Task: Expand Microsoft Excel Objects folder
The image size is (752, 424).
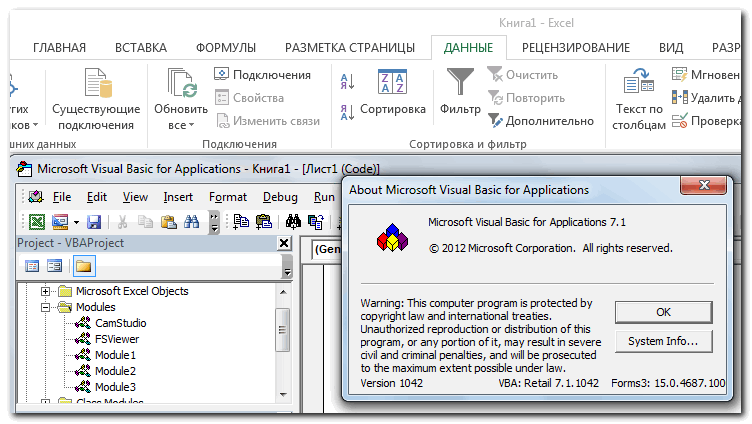Action: tap(45, 291)
